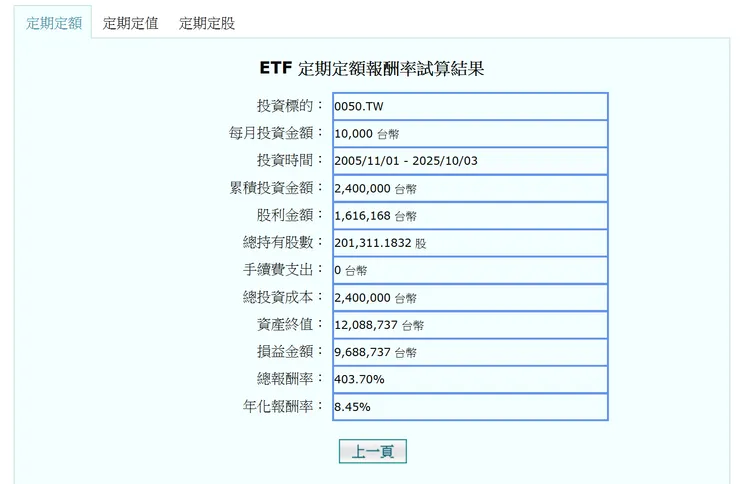Switch to the 定期定額 tab
Screen dimensions: 740x484
point(53,23)
